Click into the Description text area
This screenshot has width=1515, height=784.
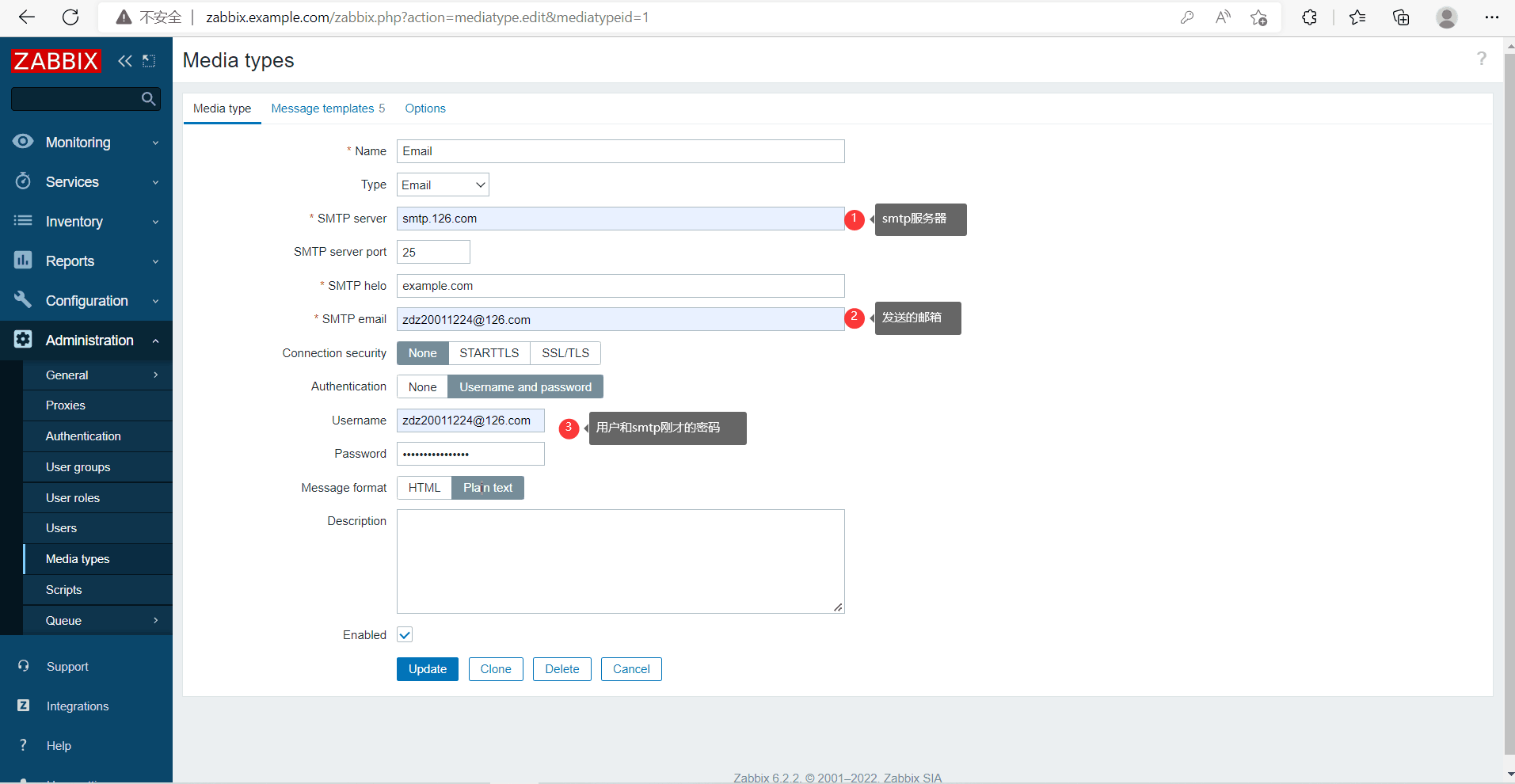point(621,561)
